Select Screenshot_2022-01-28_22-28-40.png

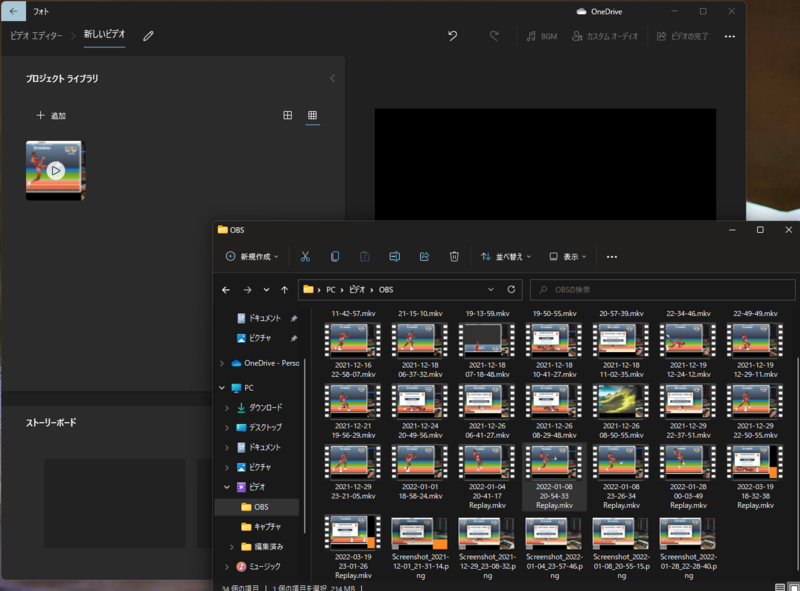point(688,549)
